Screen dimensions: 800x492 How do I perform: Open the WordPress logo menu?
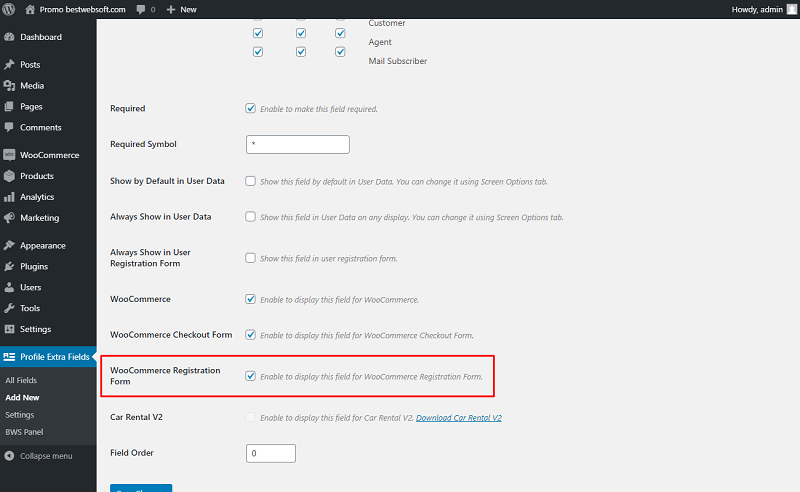(x=9, y=9)
